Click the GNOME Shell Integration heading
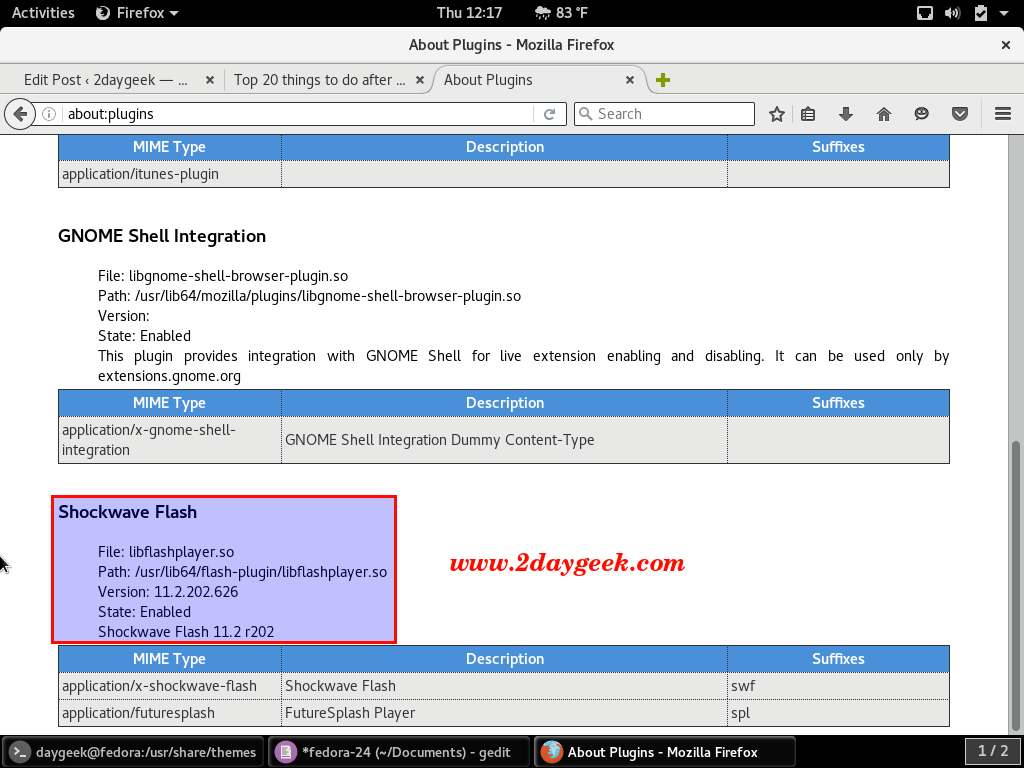The width and height of the screenshot is (1024, 768). (x=162, y=236)
